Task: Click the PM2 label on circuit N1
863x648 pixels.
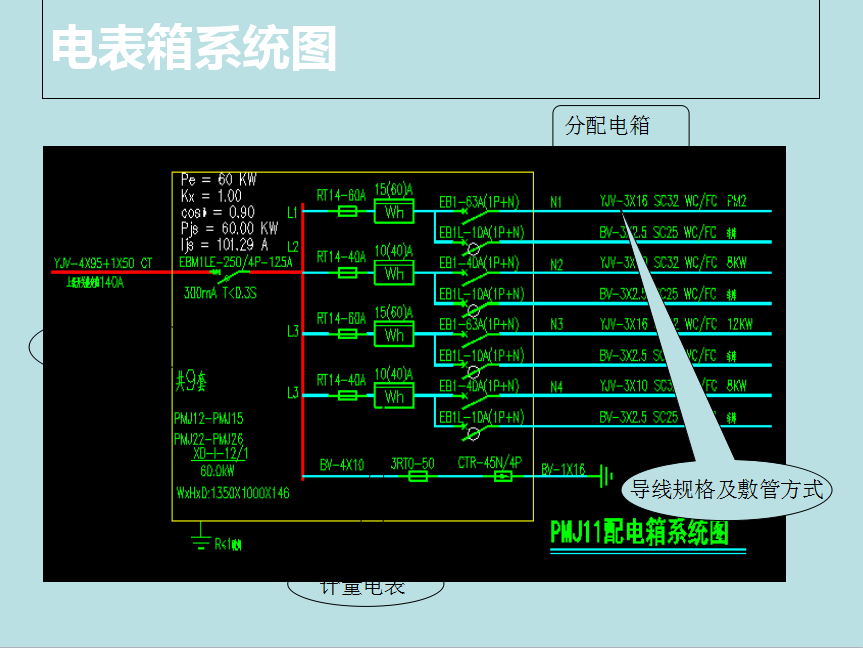Action: 736,201
